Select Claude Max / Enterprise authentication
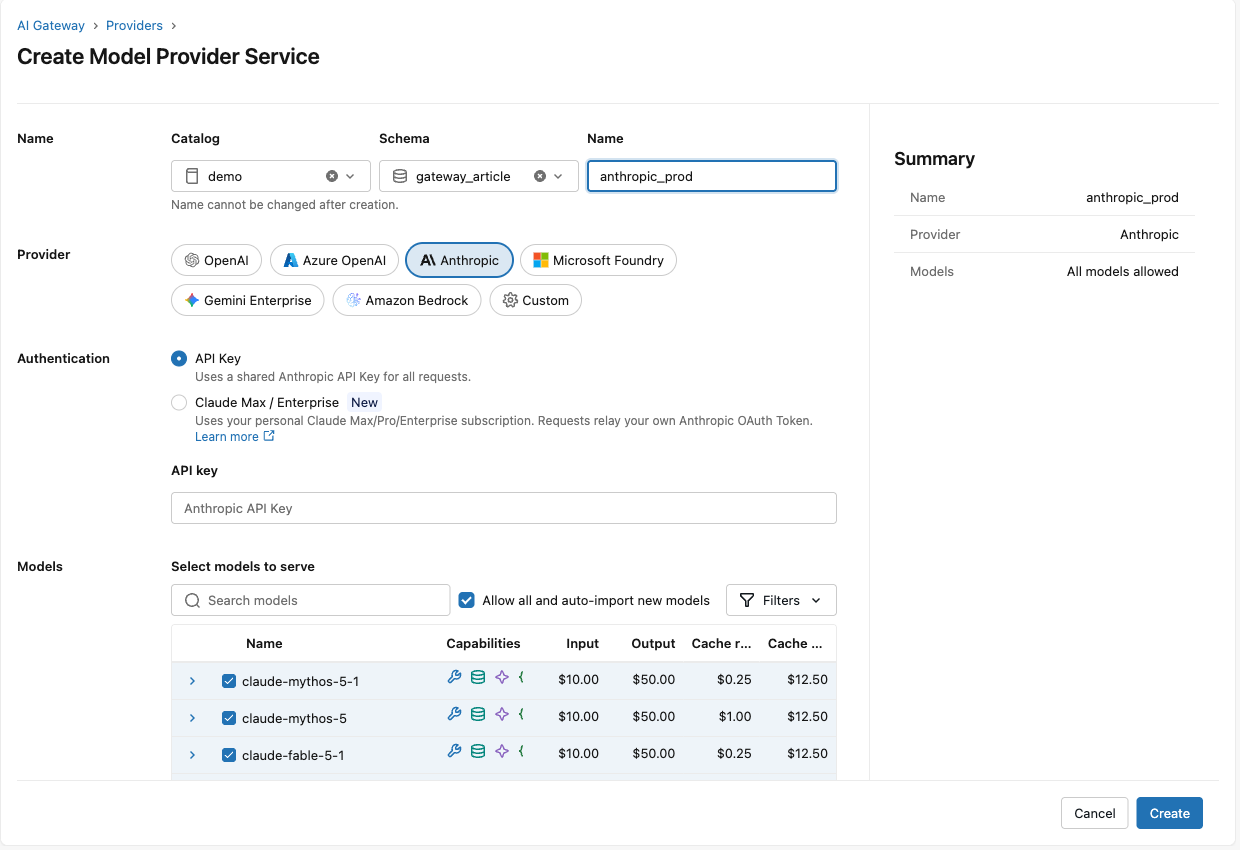 click(x=179, y=402)
